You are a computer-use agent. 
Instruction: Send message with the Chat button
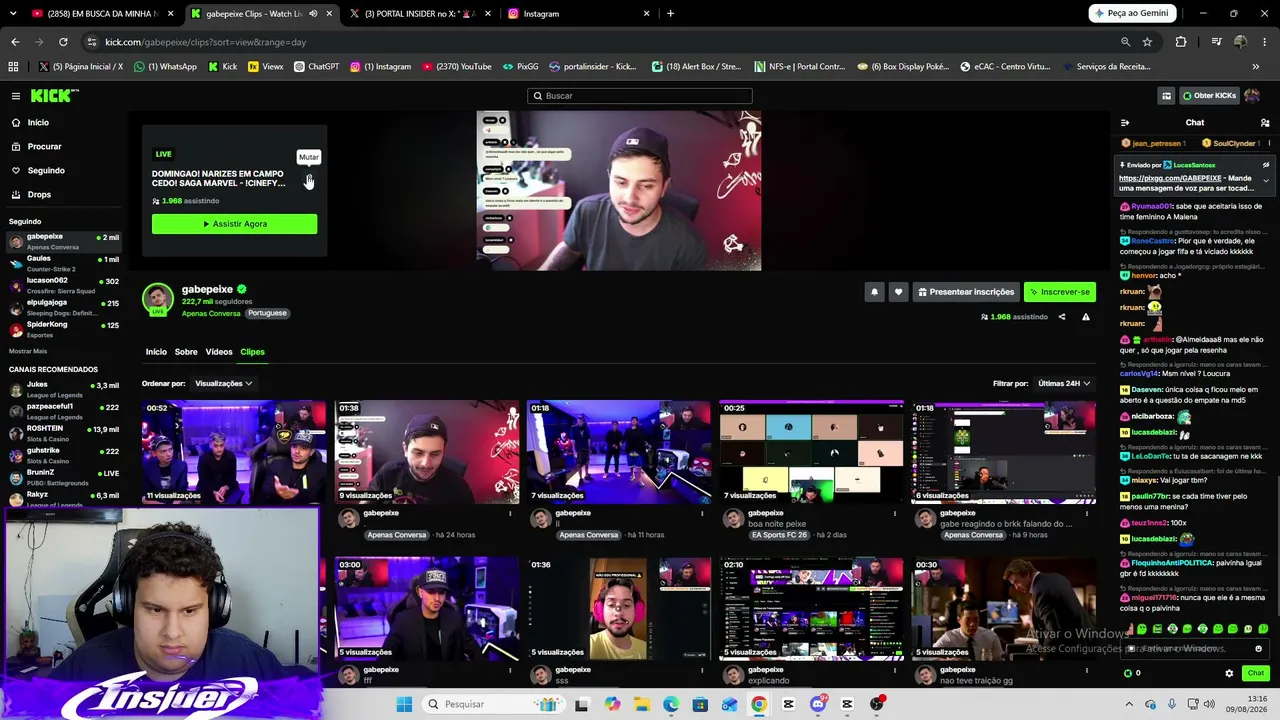(1256, 673)
